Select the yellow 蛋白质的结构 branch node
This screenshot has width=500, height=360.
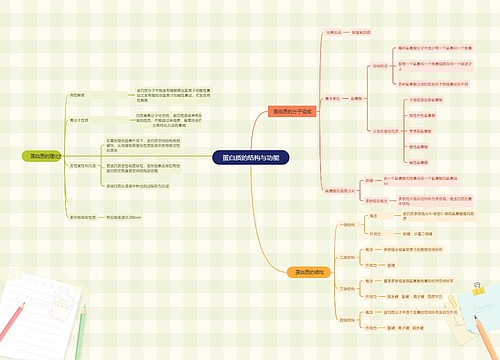click(309, 272)
